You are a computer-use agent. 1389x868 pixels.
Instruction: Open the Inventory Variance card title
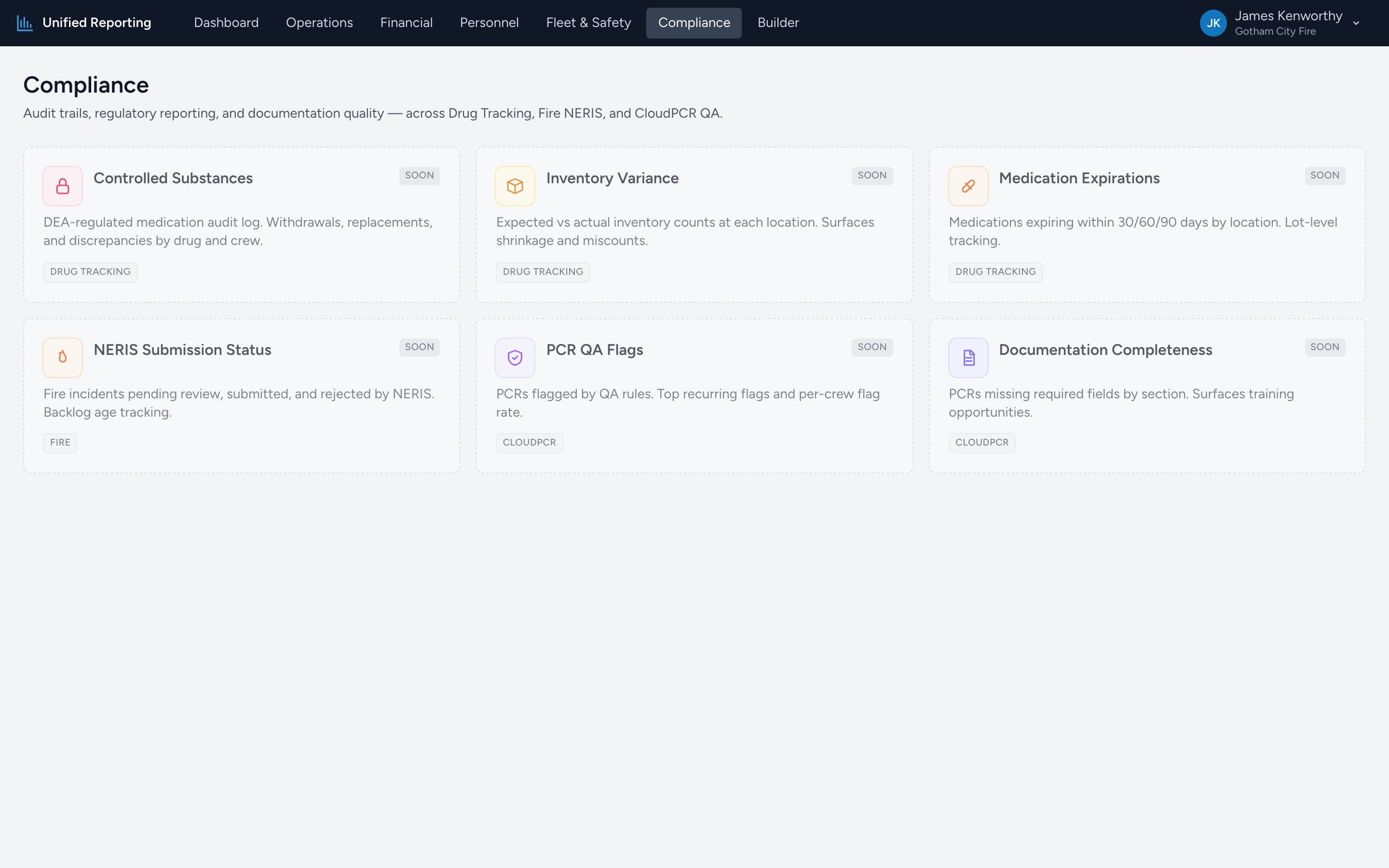coord(613,178)
